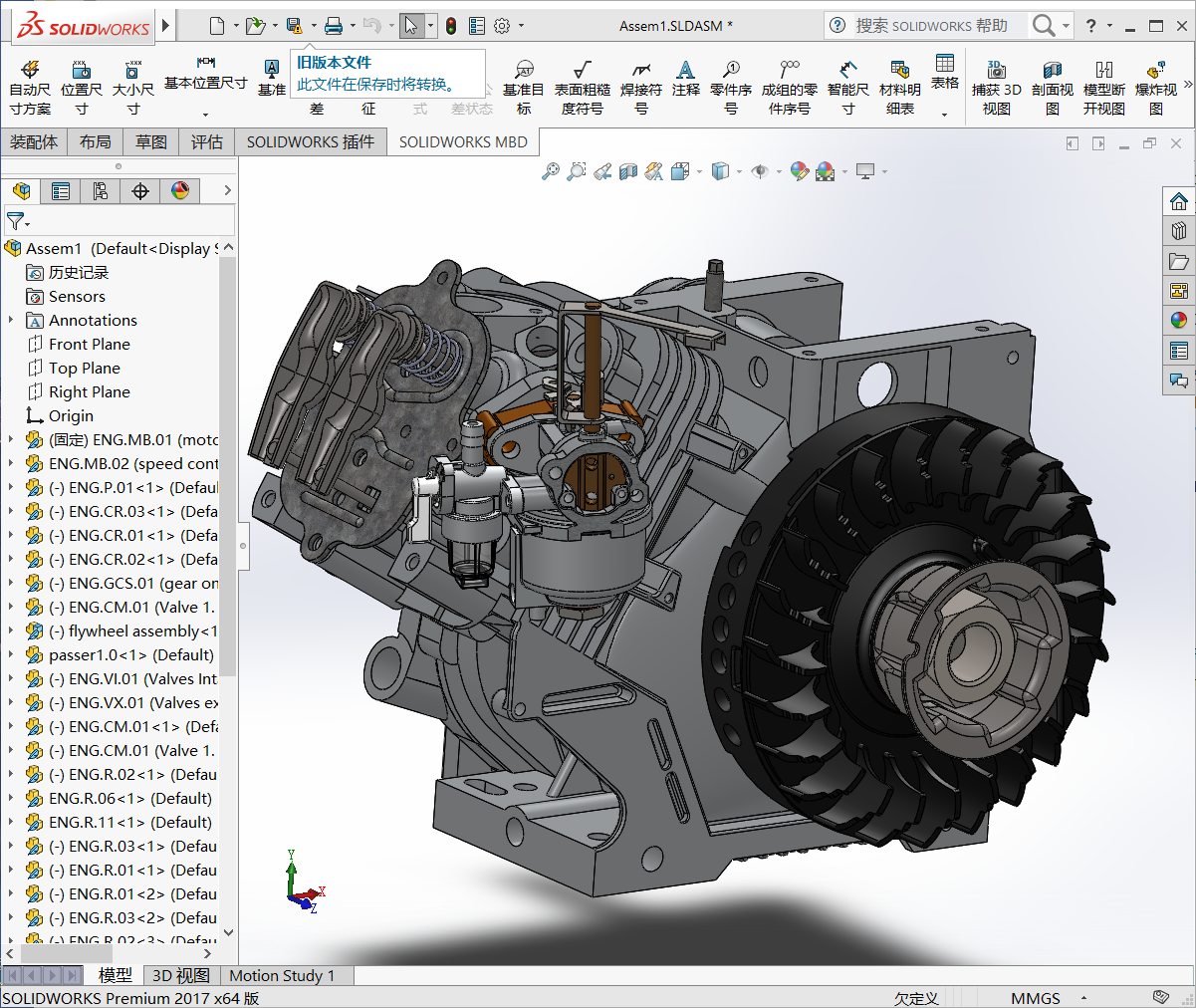Image resolution: width=1196 pixels, height=1008 pixels.
Task: Click the Print icon
Action: point(334,26)
